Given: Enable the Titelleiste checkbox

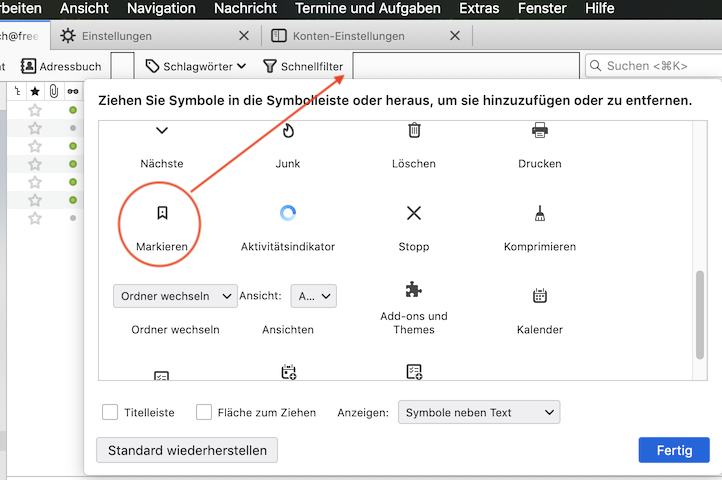Looking at the screenshot, I should click(x=111, y=412).
